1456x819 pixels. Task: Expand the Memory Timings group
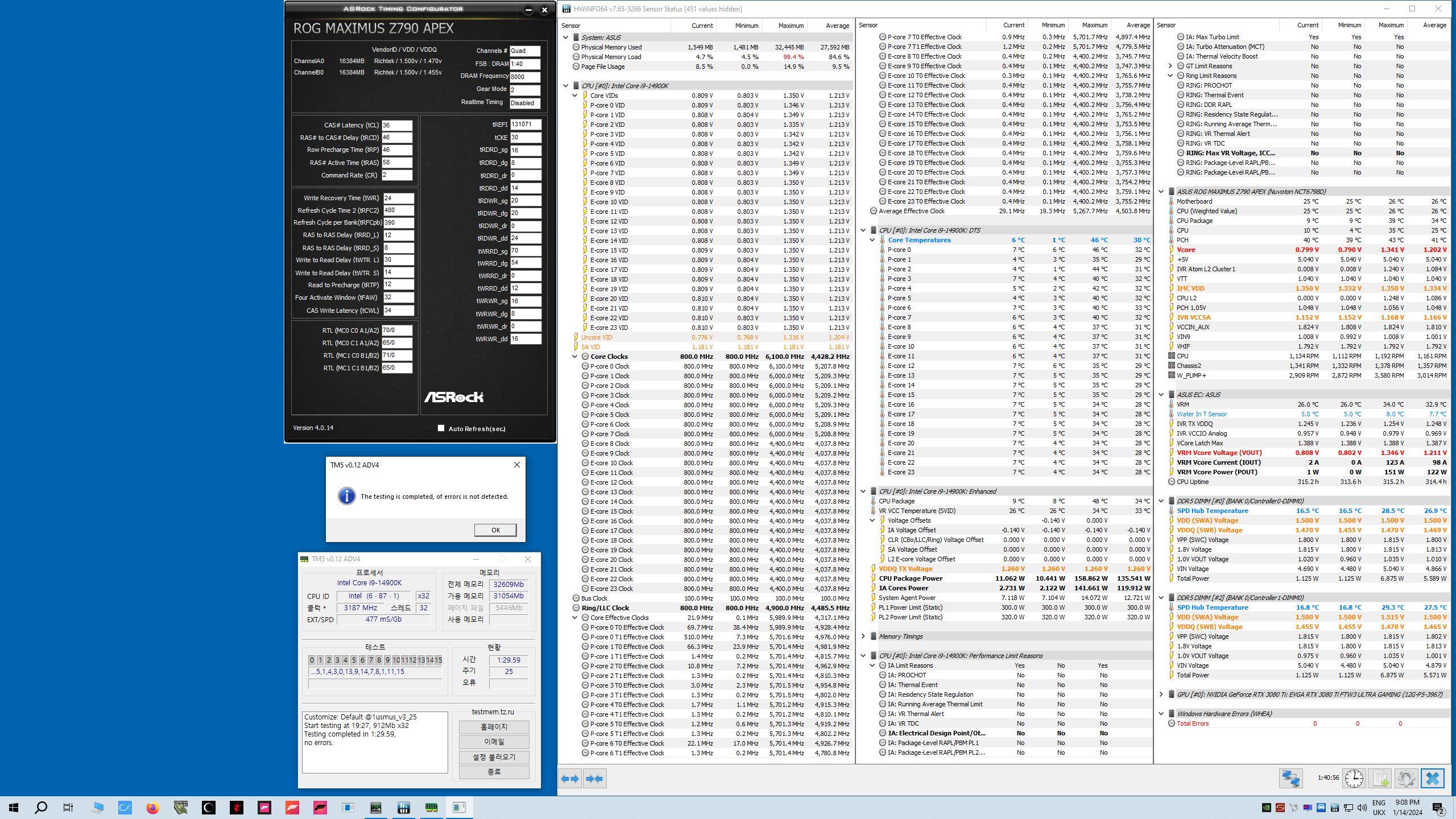pos(863,636)
